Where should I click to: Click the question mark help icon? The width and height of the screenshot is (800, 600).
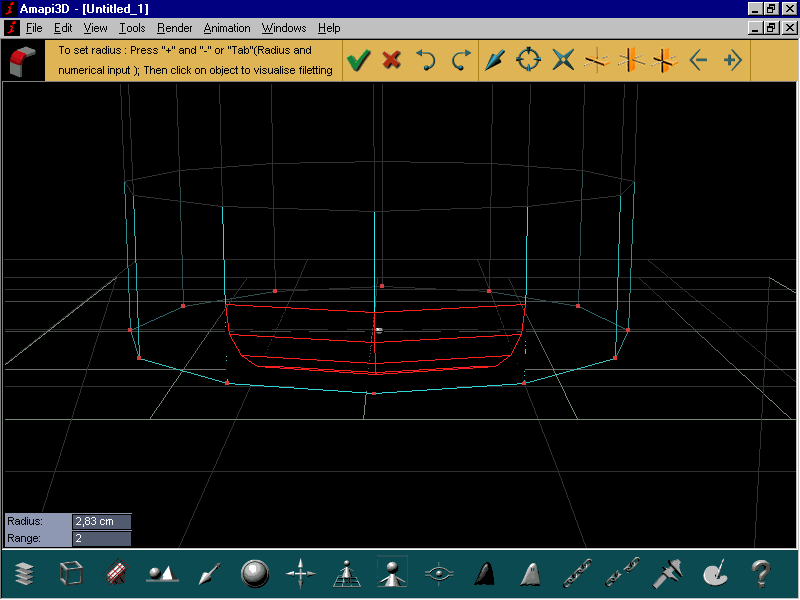761,573
